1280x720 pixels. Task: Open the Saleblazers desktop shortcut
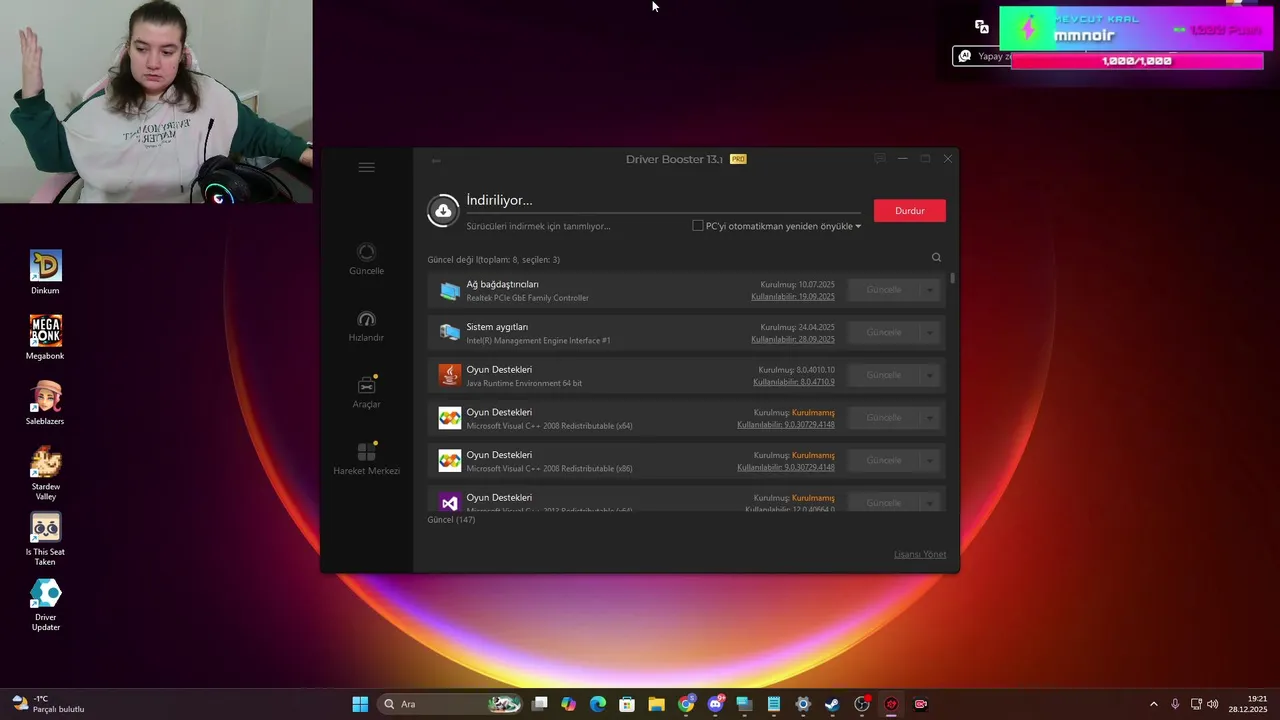pos(45,403)
